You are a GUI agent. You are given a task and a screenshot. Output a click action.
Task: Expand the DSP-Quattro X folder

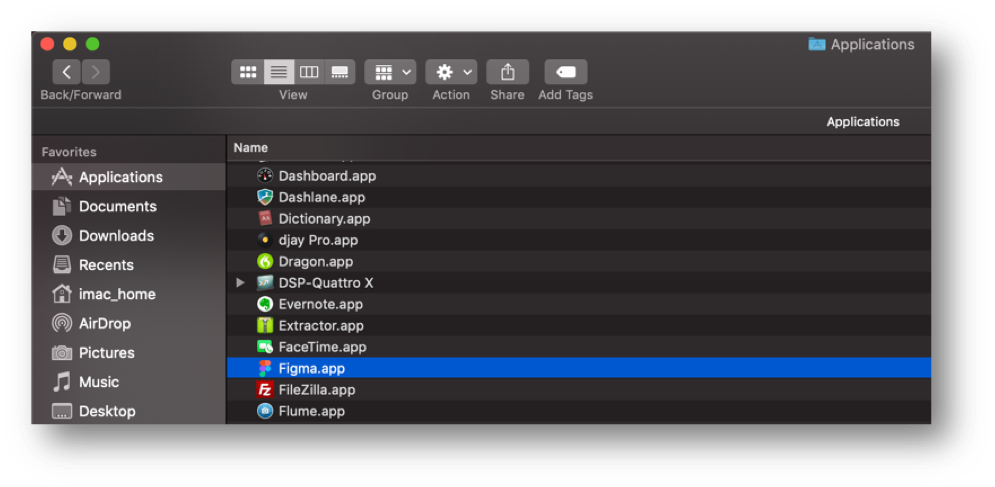[x=240, y=283]
